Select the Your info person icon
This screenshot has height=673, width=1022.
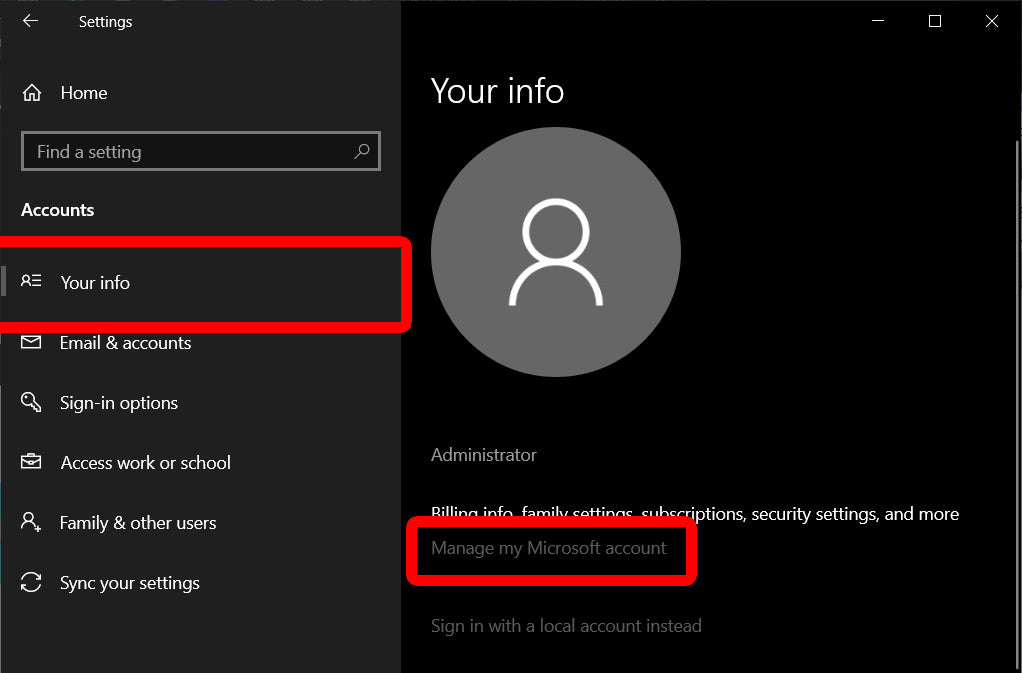pyautogui.click(x=31, y=283)
